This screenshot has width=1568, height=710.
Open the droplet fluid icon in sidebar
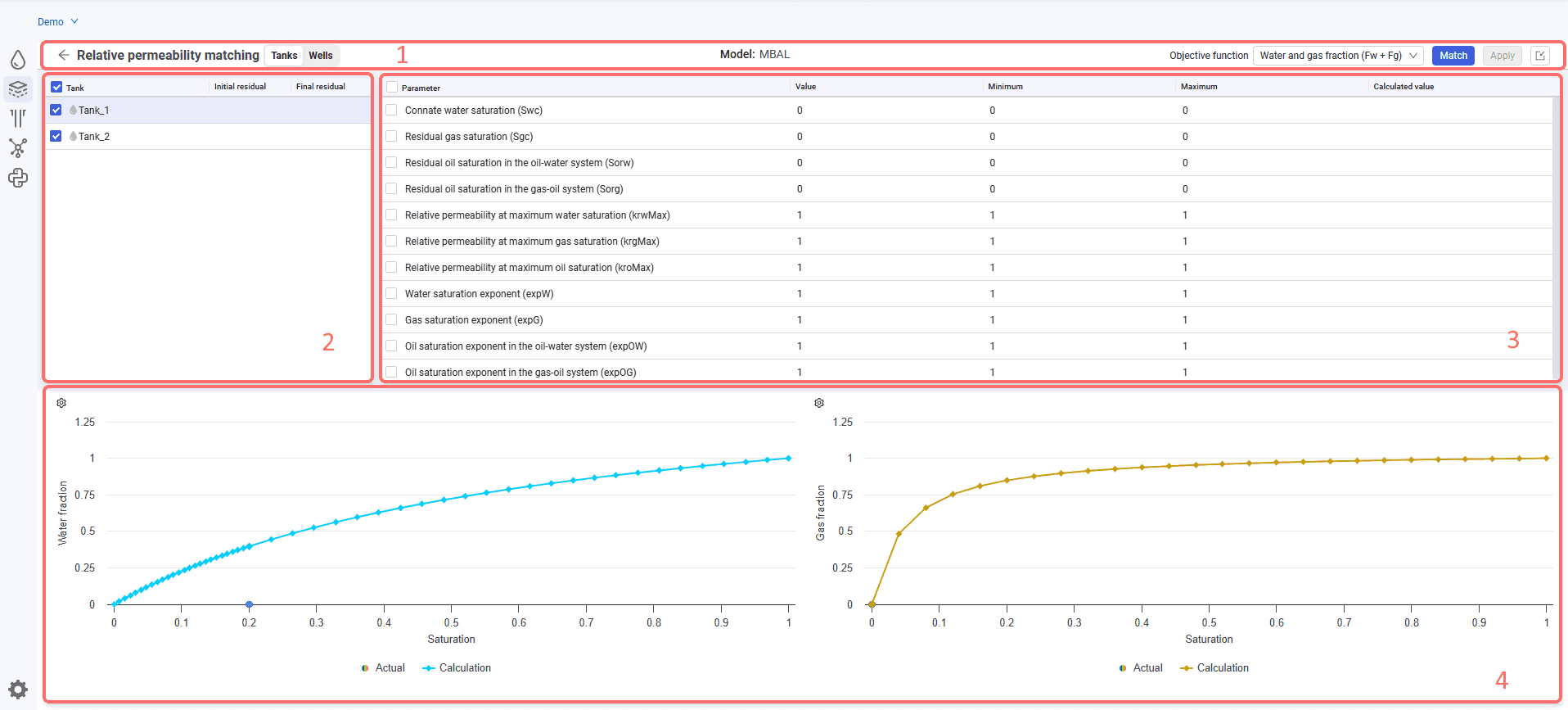(x=18, y=60)
